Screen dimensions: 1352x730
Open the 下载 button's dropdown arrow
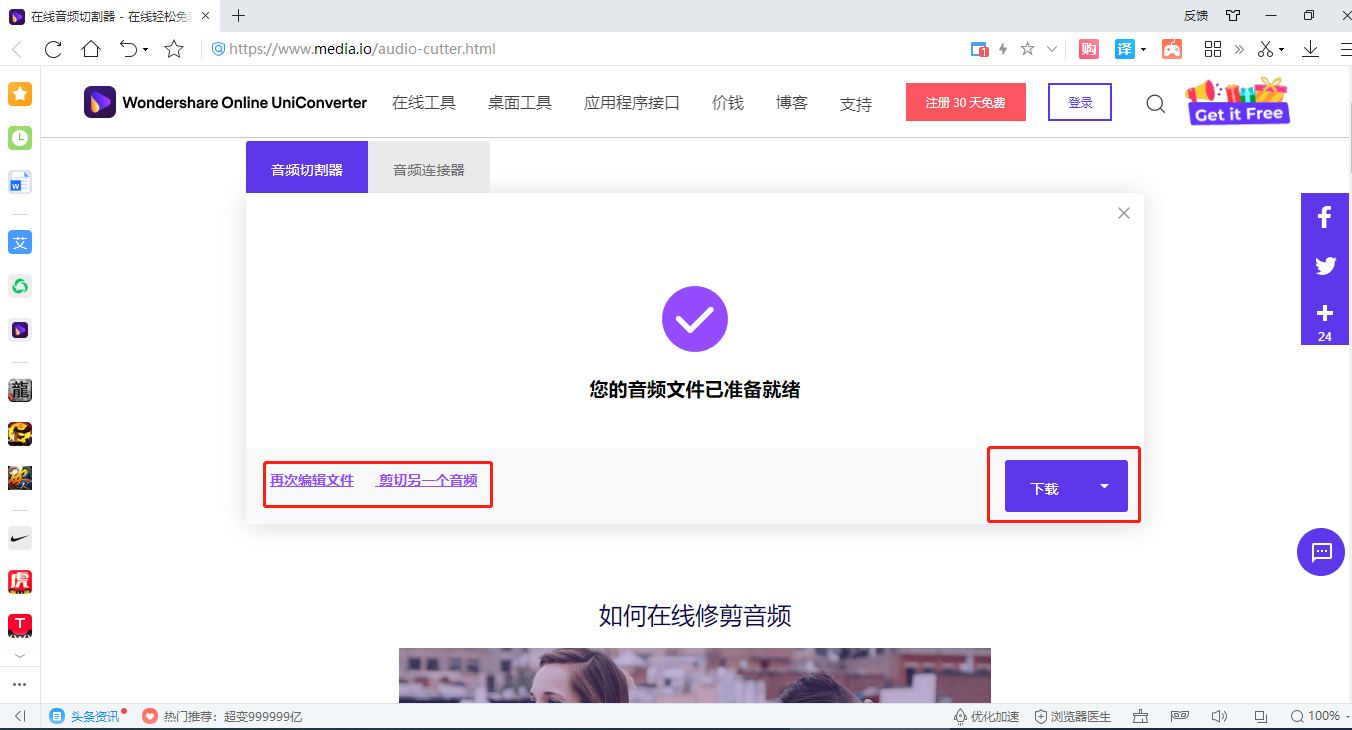coord(1103,485)
